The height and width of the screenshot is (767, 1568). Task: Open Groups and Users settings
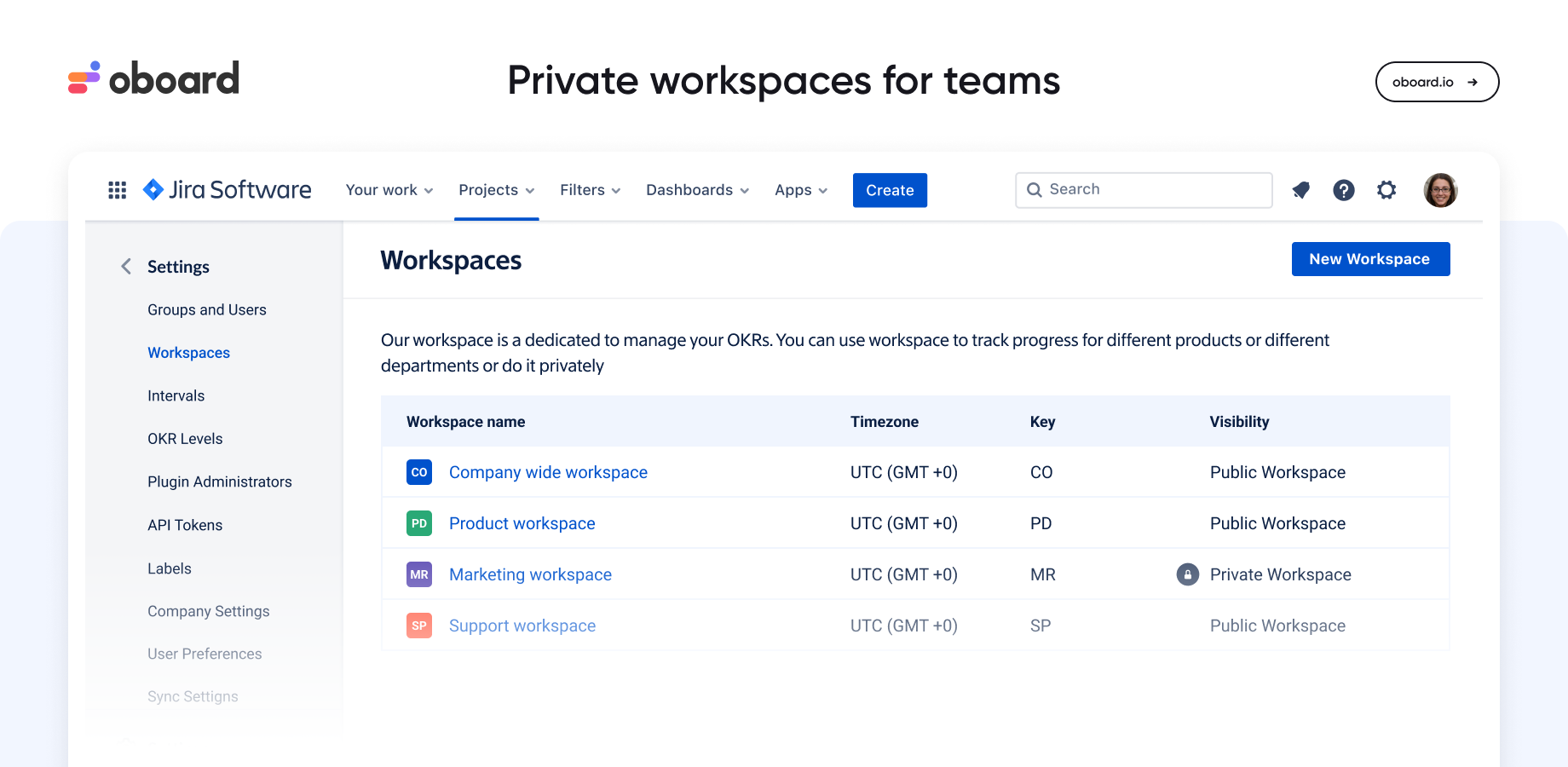207,310
